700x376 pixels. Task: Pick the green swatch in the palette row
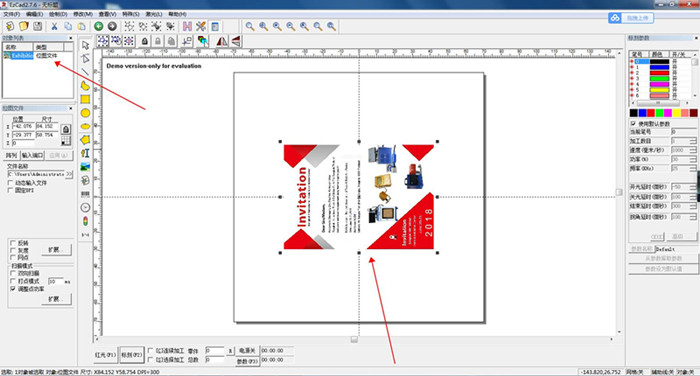point(659,113)
